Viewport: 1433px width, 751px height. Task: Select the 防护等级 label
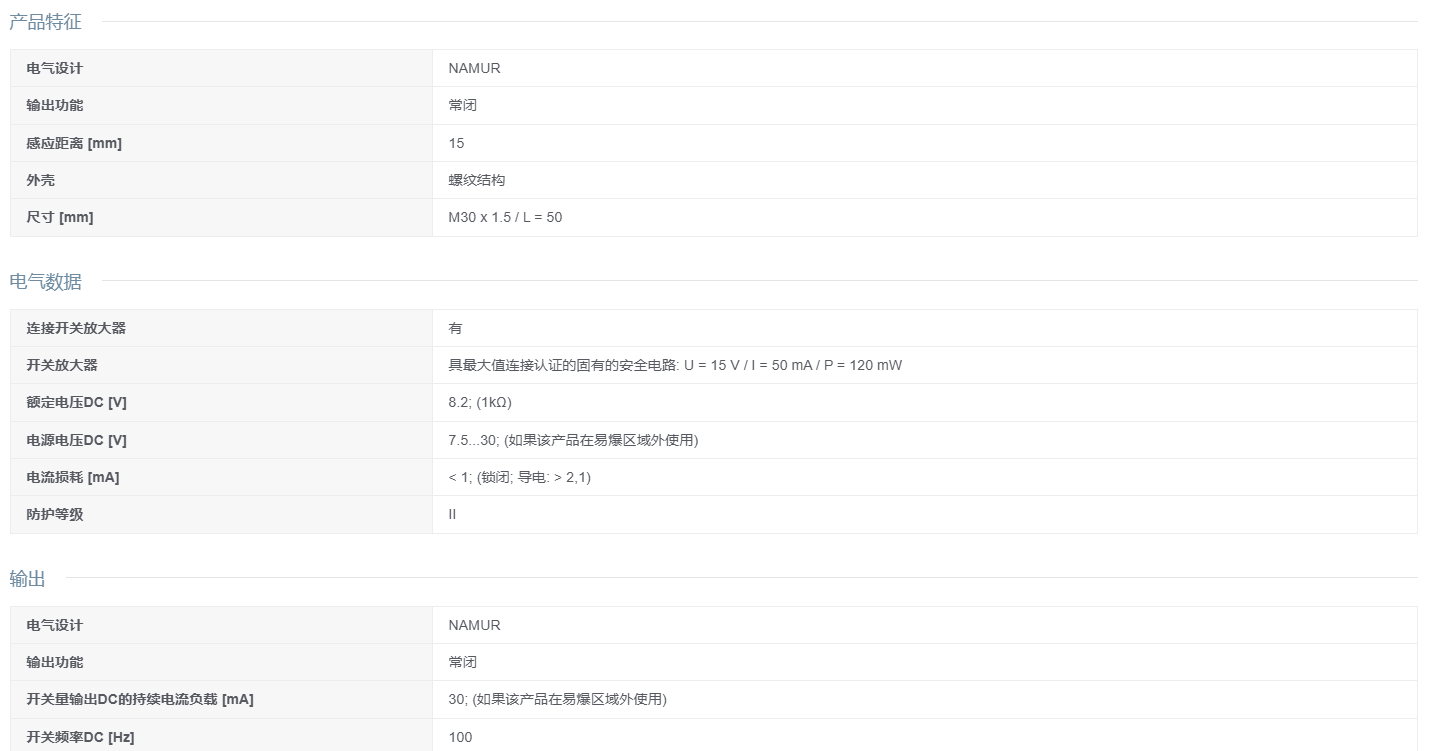(55, 514)
